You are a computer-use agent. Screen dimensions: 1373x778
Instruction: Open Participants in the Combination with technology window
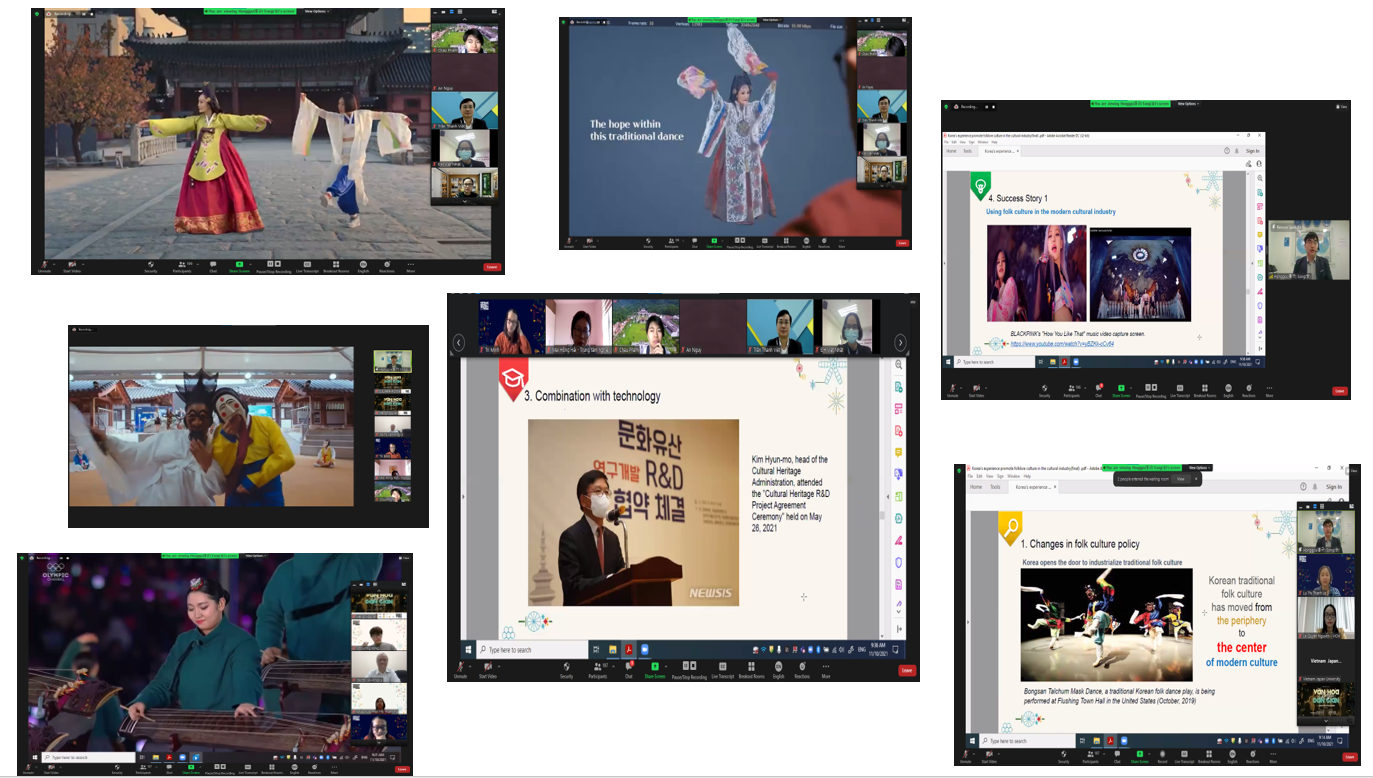(597, 671)
